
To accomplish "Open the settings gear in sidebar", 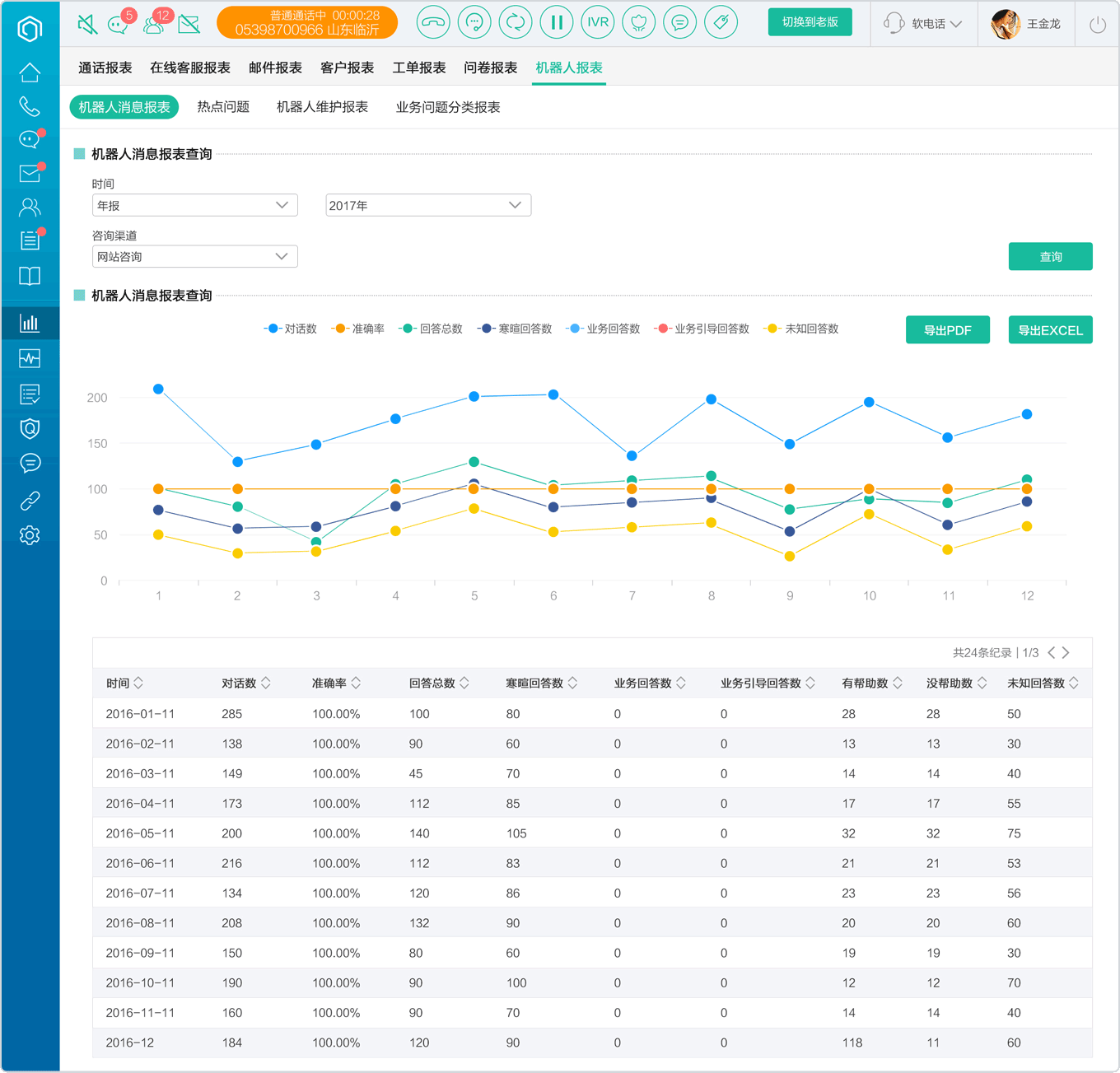I will 30,535.
